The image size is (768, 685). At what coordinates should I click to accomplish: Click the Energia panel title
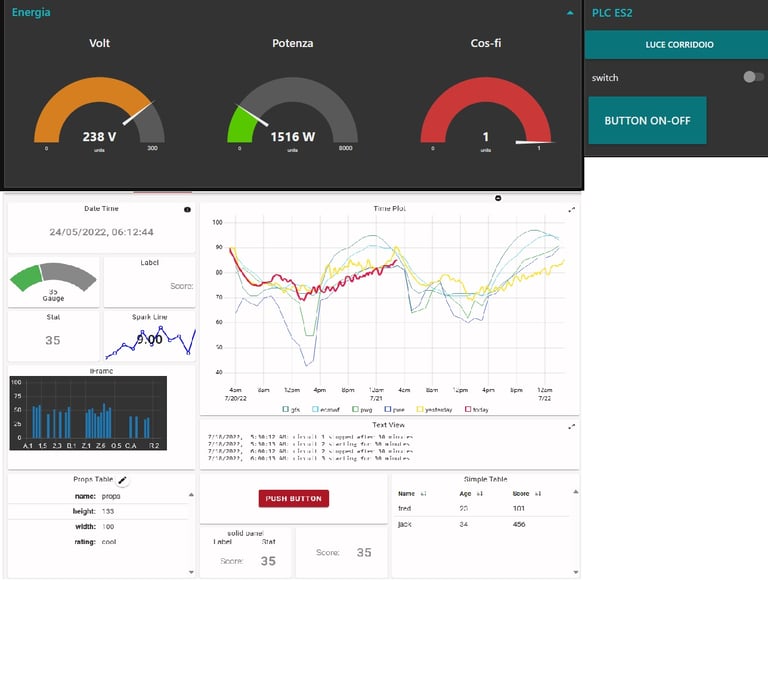pos(31,12)
